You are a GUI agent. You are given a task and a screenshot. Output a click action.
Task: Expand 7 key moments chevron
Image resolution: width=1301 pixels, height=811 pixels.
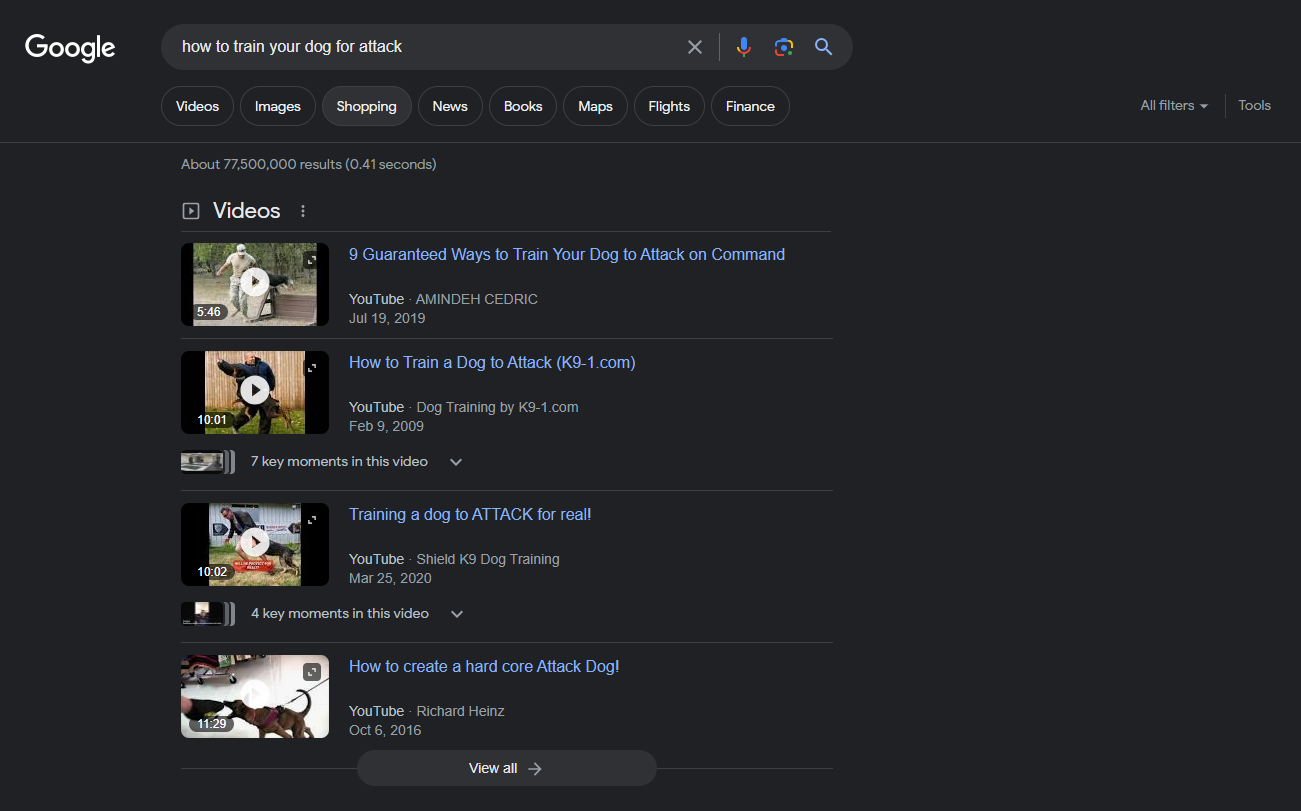[x=456, y=462]
